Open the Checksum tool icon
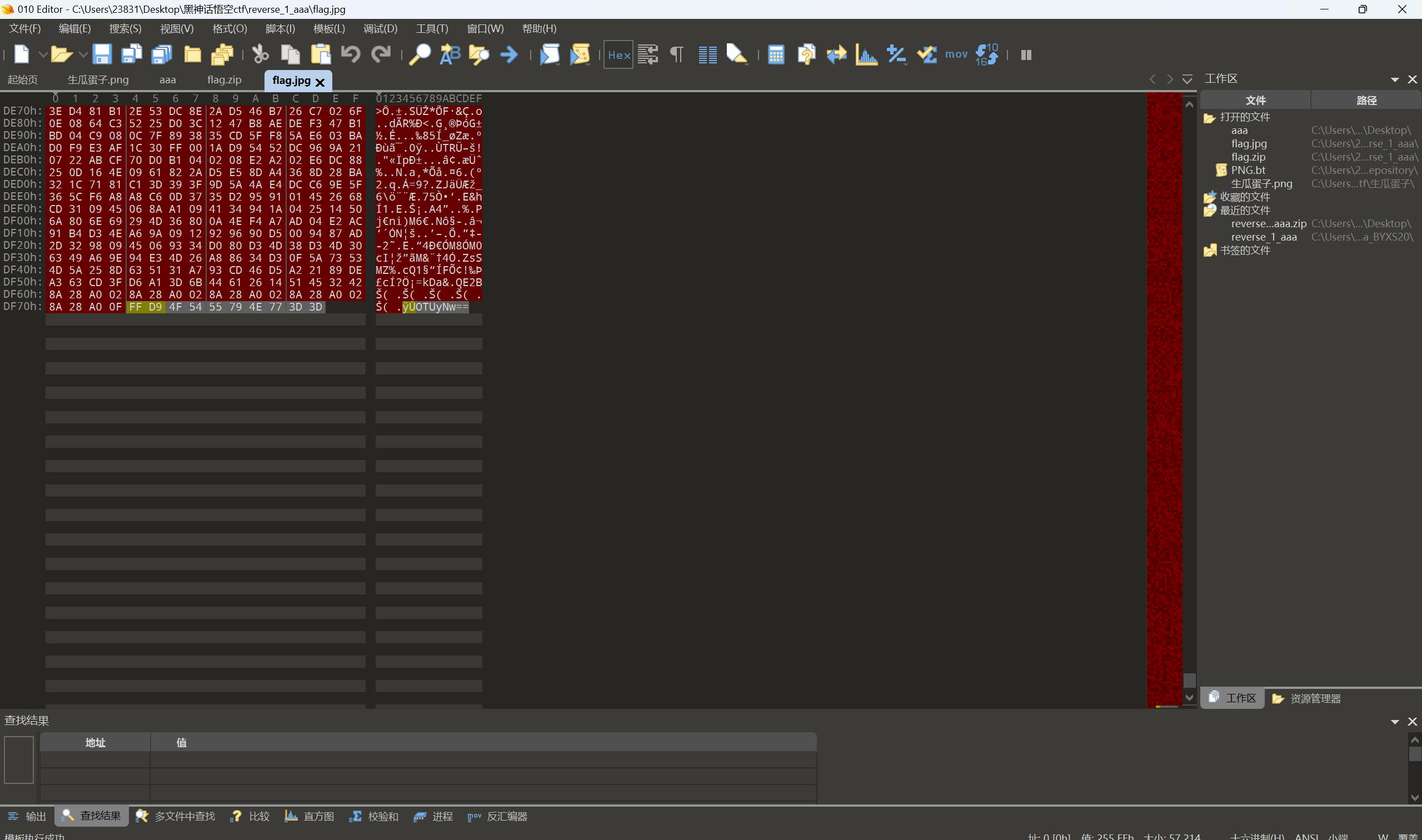The image size is (1422, 840). 927,54
